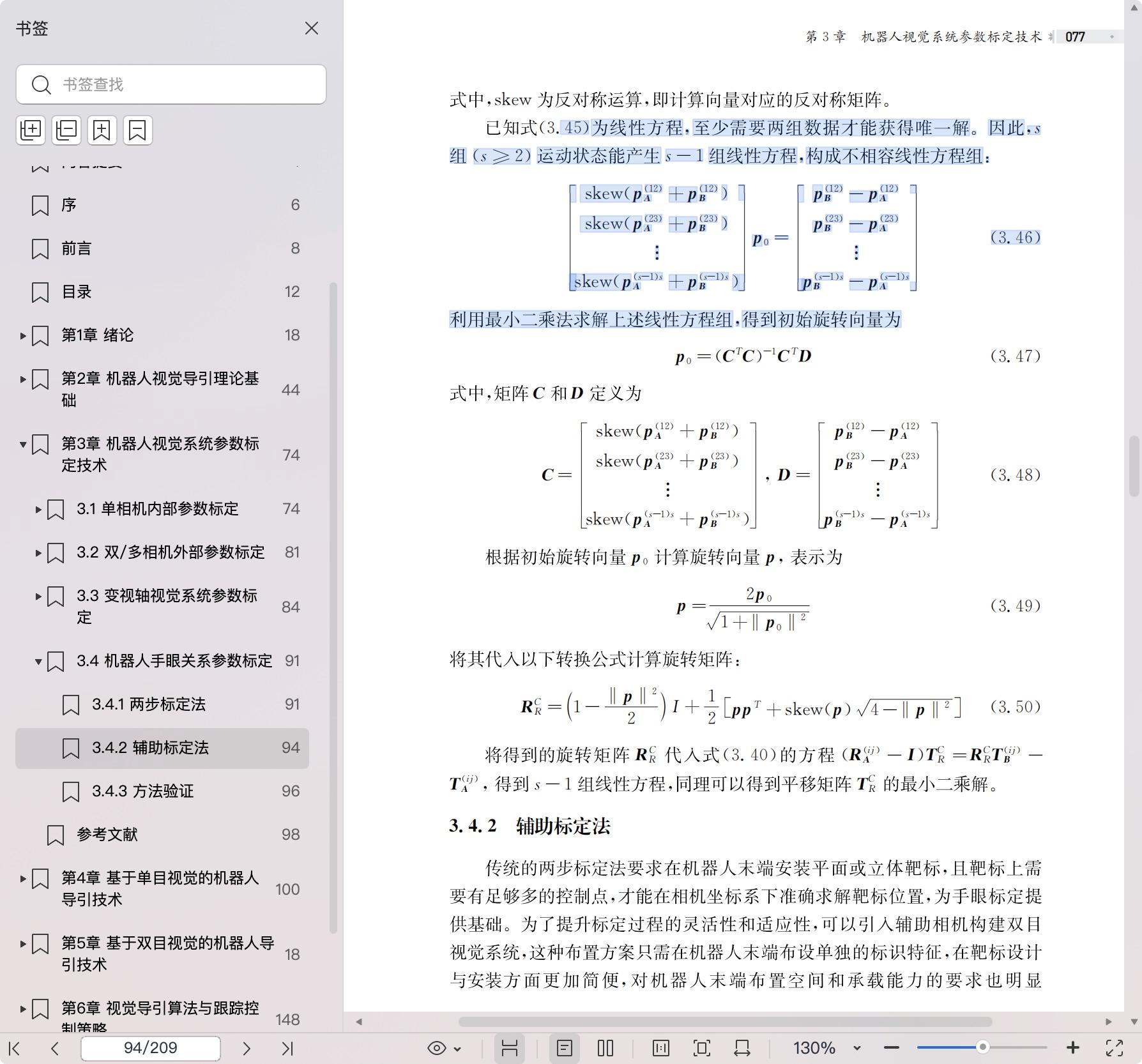The height and width of the screenshot is (1064, 1142).
Task: Enter fullscreen mode icon
Action: click(x=1115, y=1048)
